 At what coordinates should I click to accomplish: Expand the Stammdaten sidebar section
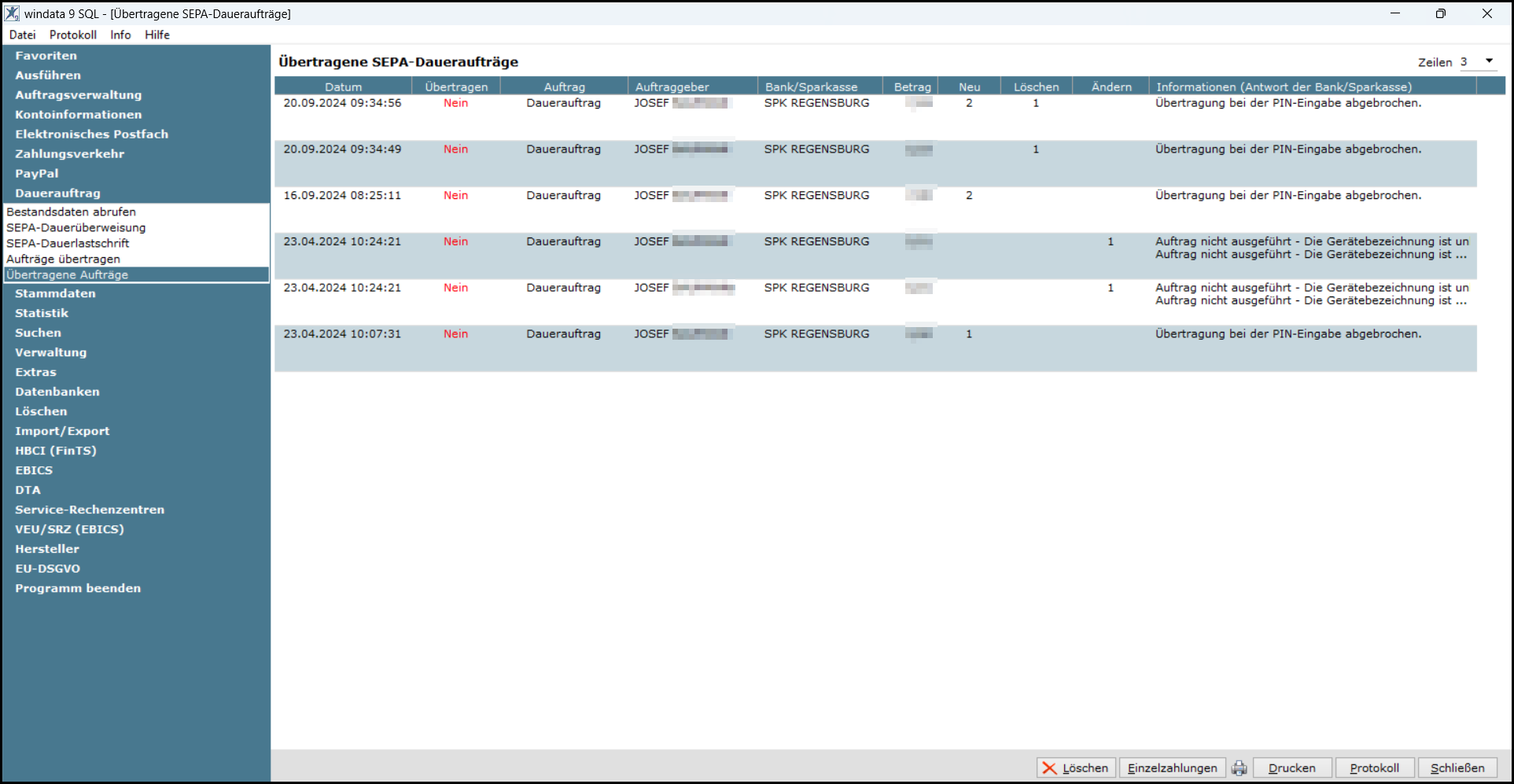tap(55, 293)
